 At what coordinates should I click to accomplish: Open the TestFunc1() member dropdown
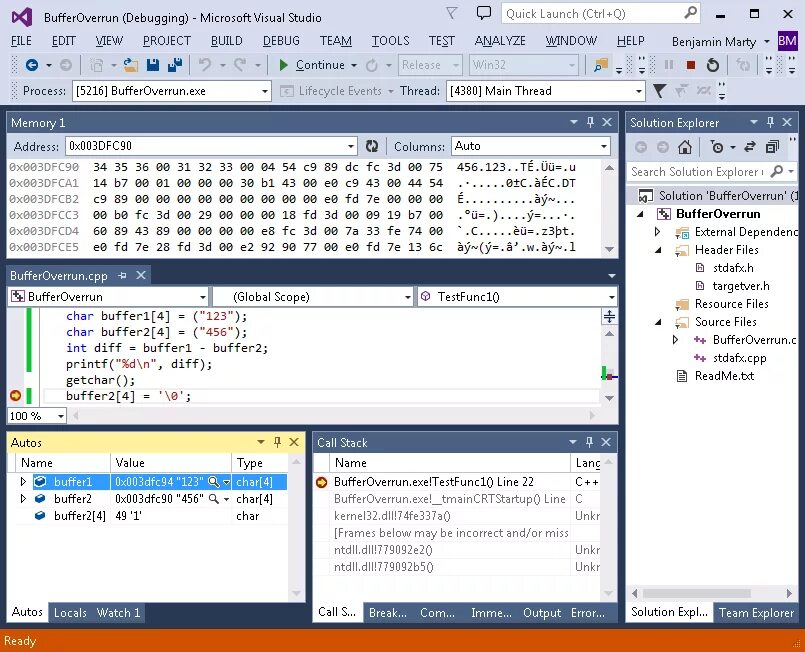(611, 297)
